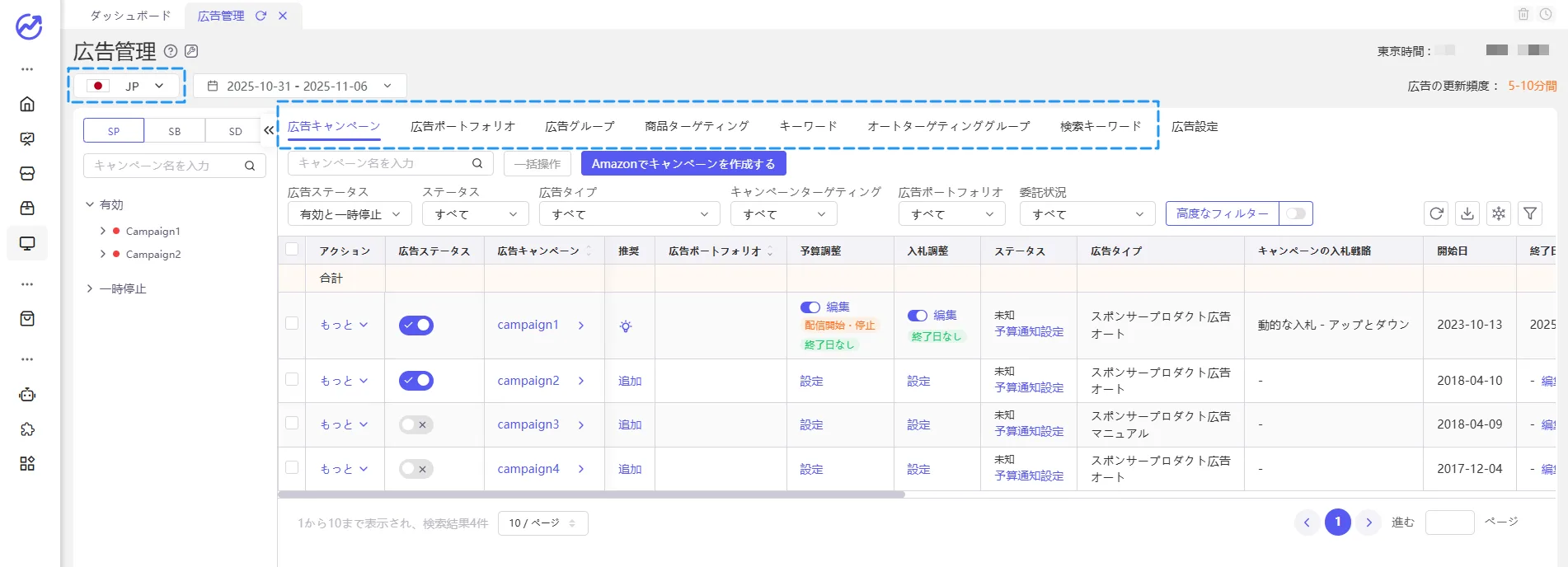Open the shopping bag sidebar icon
Image resolution: width=1568 pixels, height=567 pixels.
coord(27,319)
